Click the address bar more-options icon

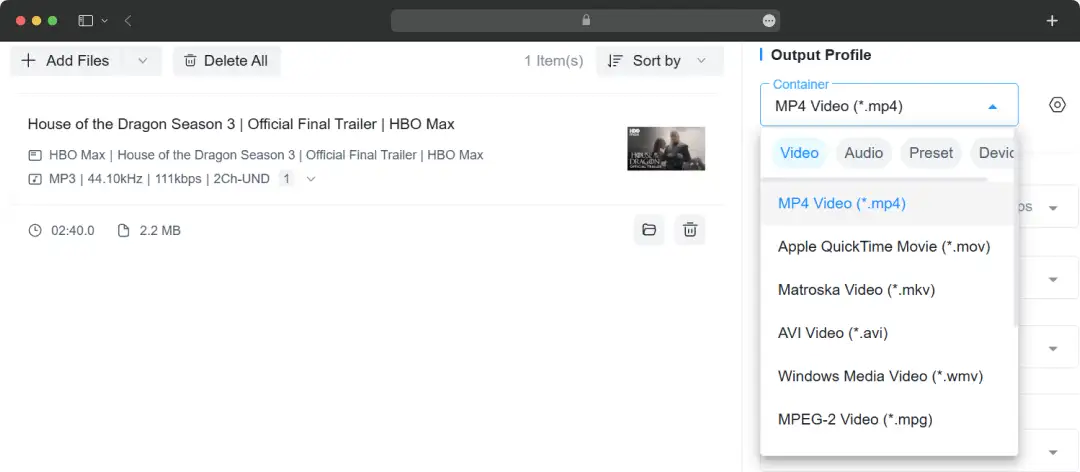tap(769, 21)
